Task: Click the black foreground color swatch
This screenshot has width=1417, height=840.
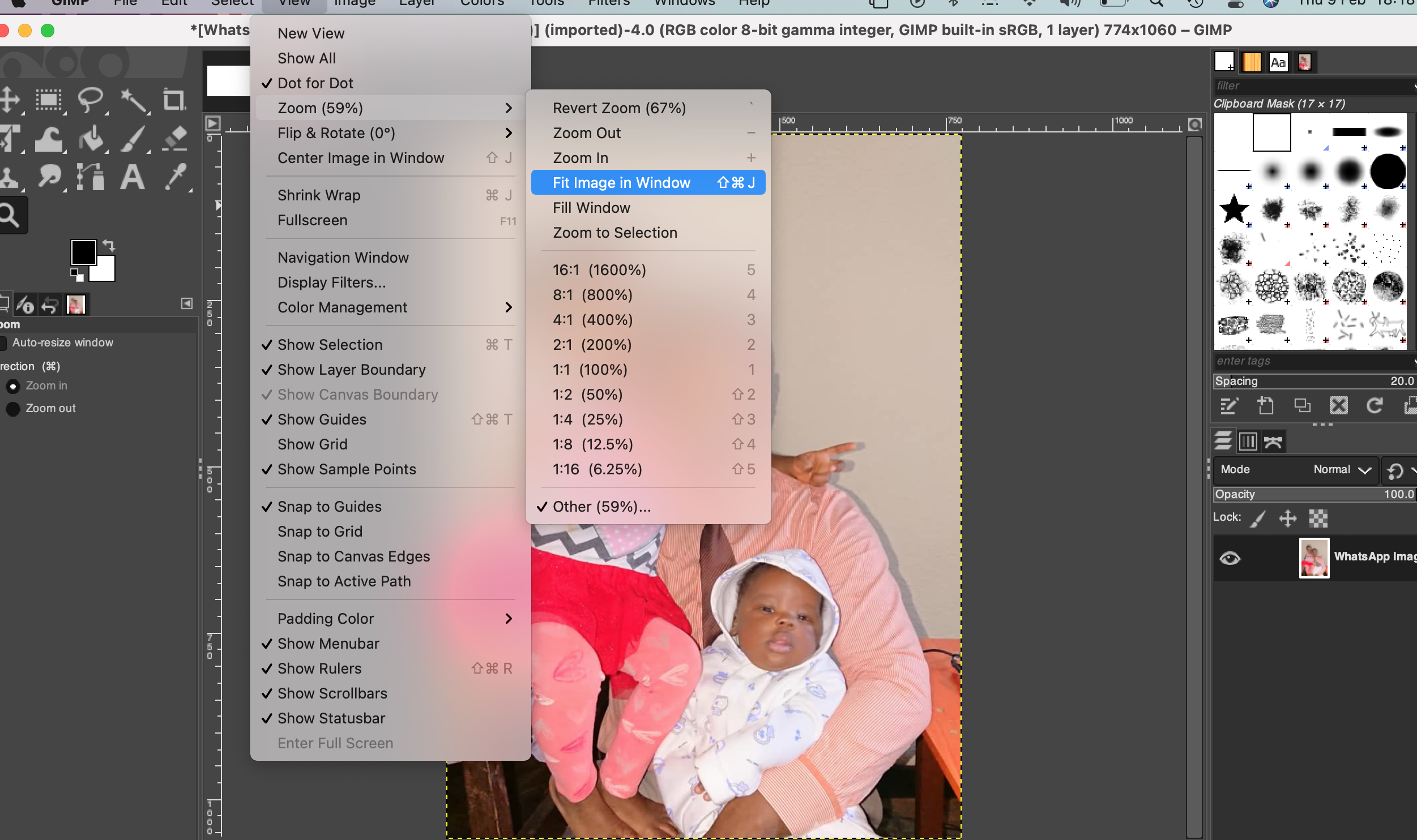Action: 83,252
